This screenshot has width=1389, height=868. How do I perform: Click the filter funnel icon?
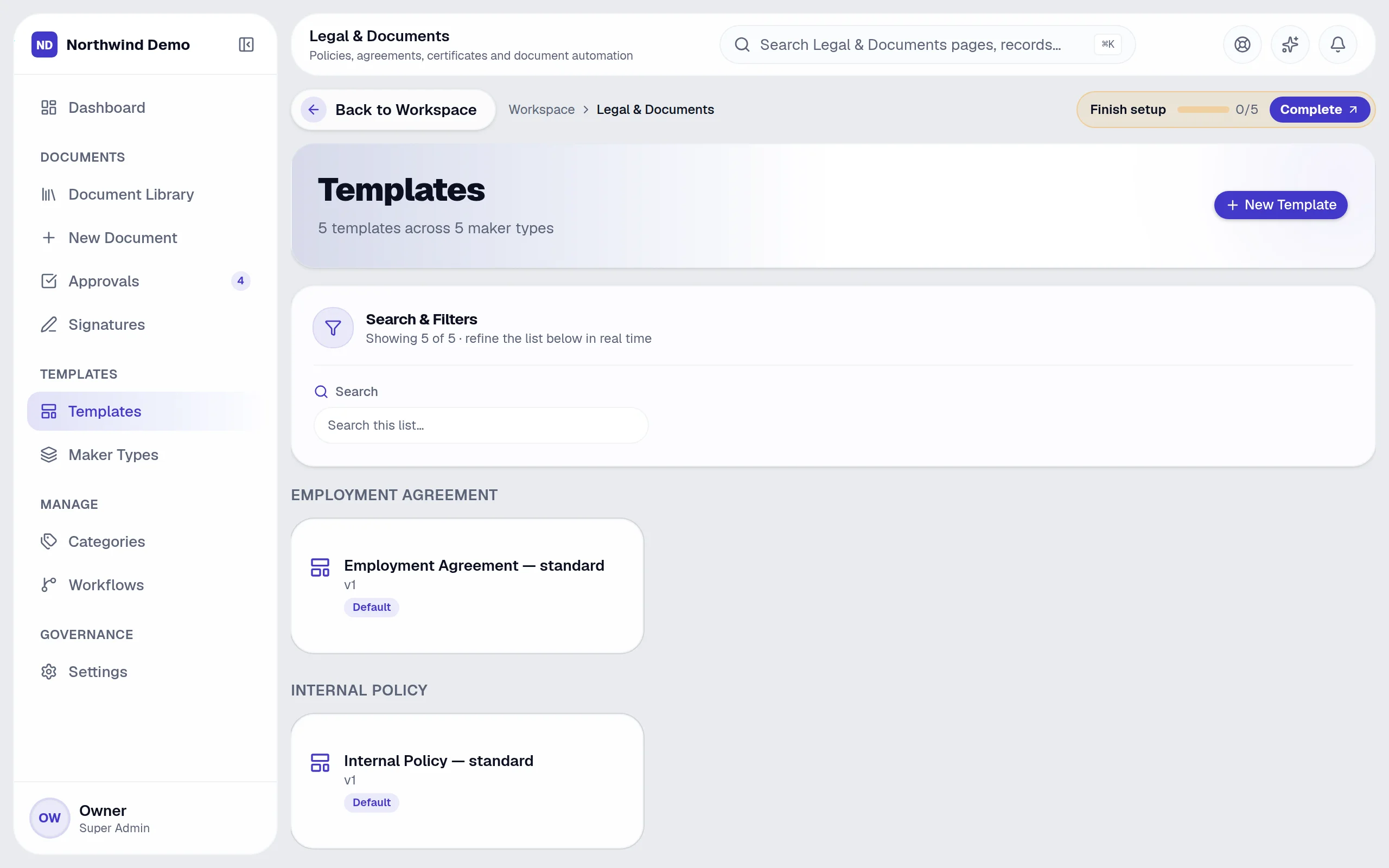[x=333, y=328]
